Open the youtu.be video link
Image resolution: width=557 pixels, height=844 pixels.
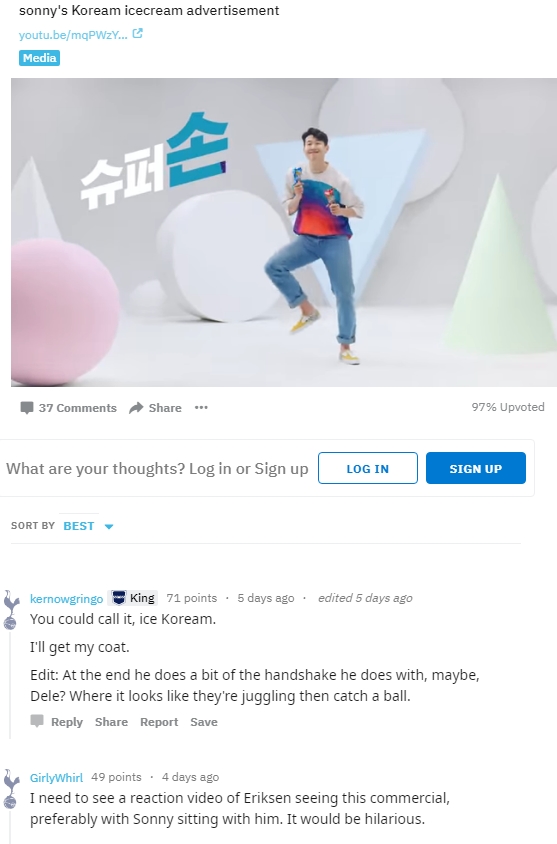73,34
